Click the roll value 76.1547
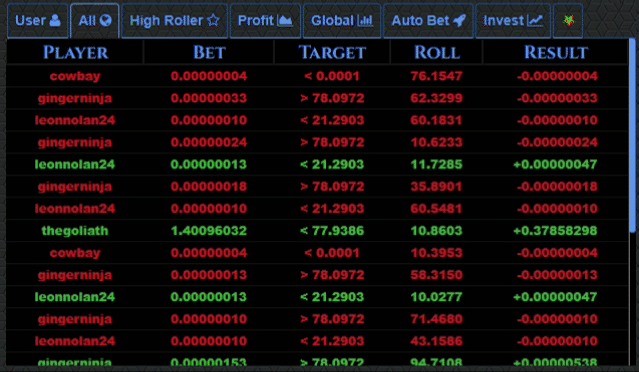 coord(436,76)
